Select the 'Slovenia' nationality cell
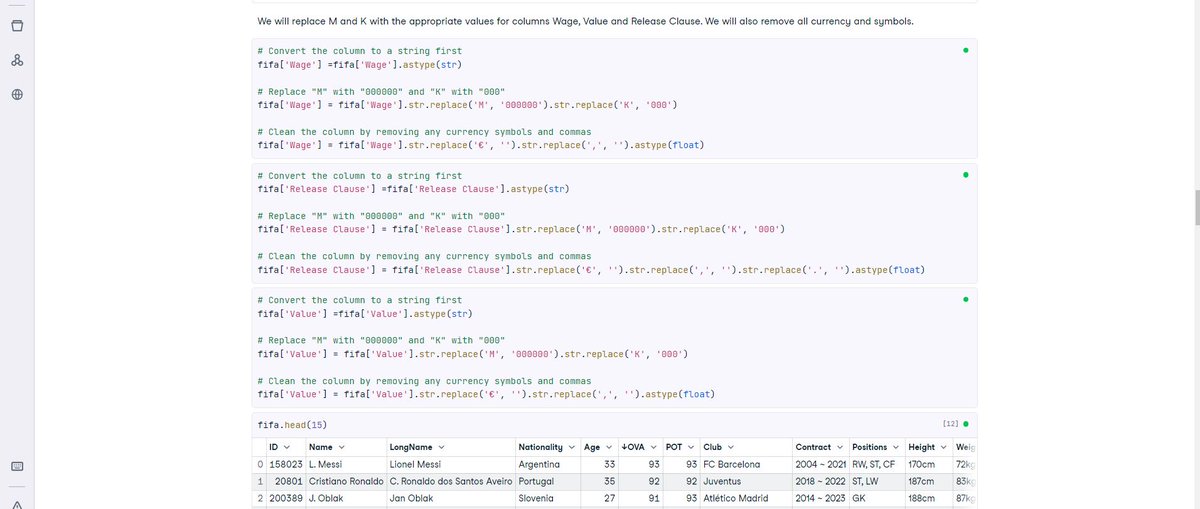Viewport: 1200px width, 509px height. click(x=548, y=499)
